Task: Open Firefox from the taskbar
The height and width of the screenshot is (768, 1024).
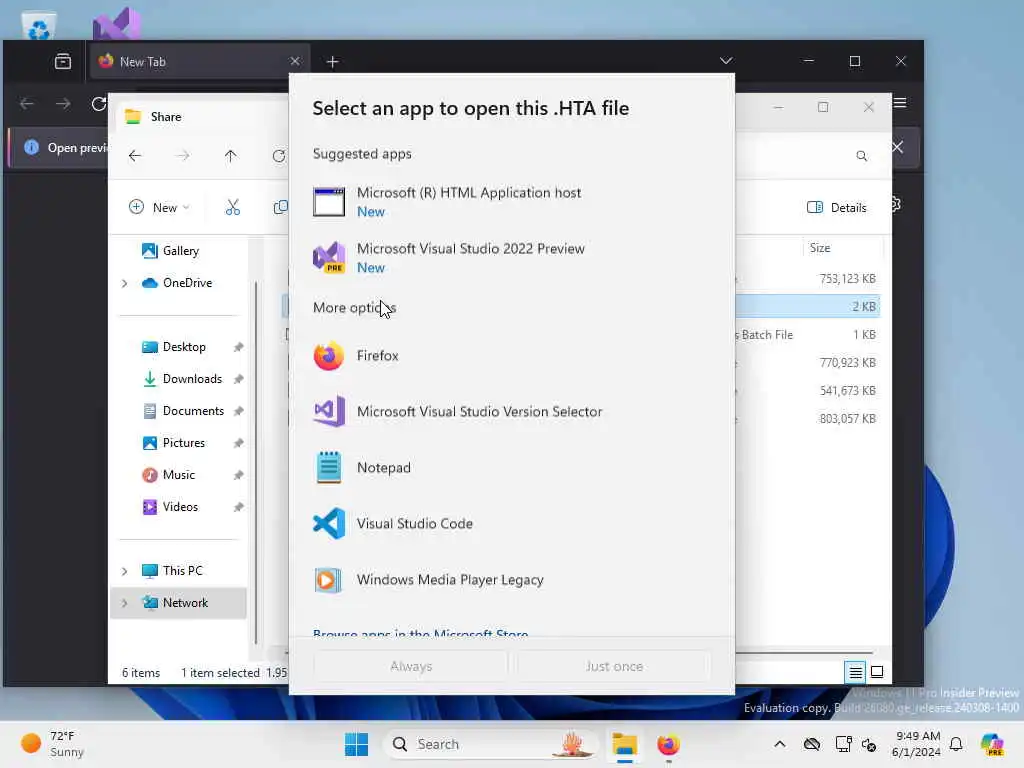Action: [x=669, y=744]
